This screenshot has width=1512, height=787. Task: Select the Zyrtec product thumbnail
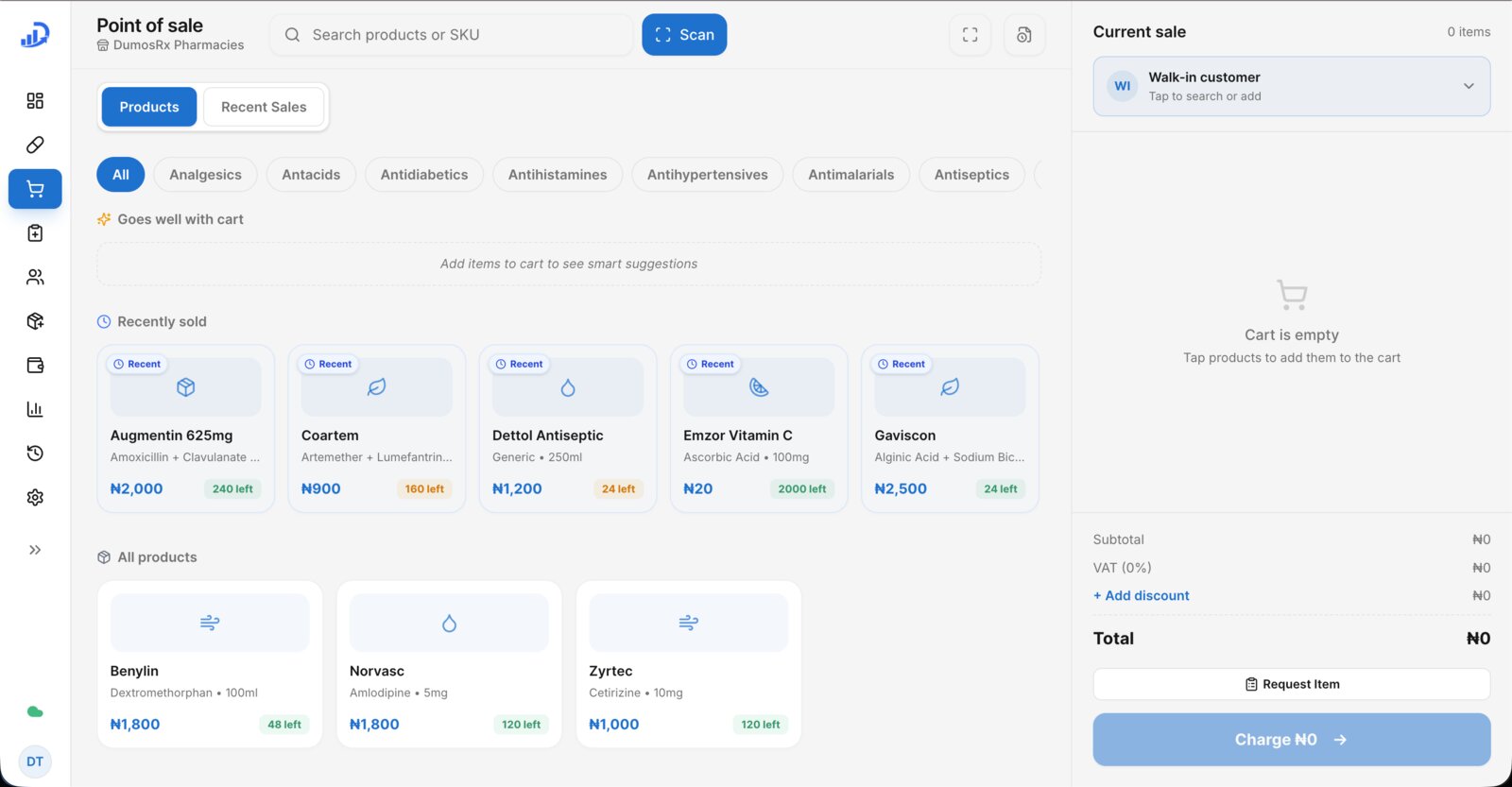(x=689, y=623)
